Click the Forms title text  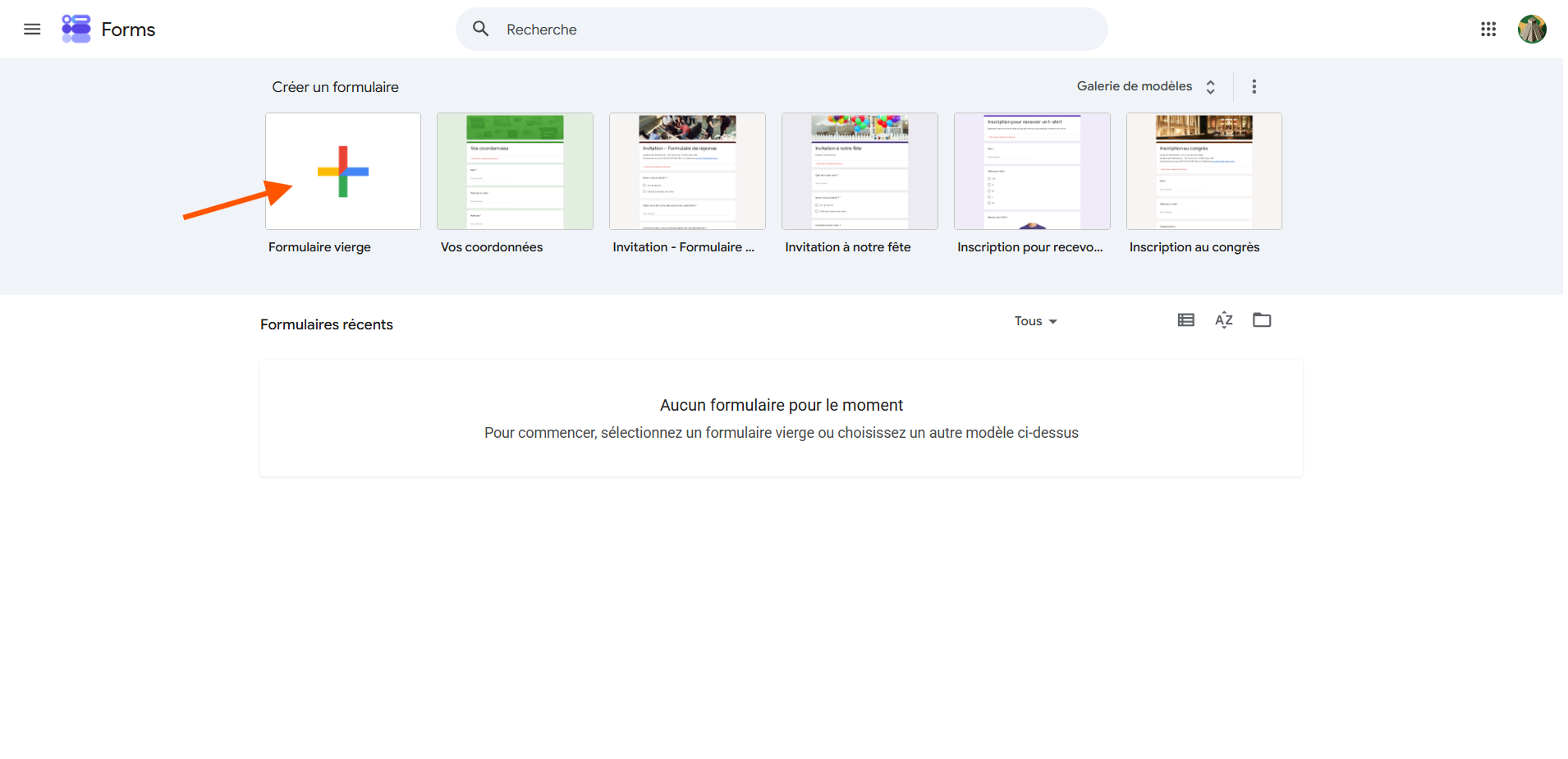coord(128,30)
